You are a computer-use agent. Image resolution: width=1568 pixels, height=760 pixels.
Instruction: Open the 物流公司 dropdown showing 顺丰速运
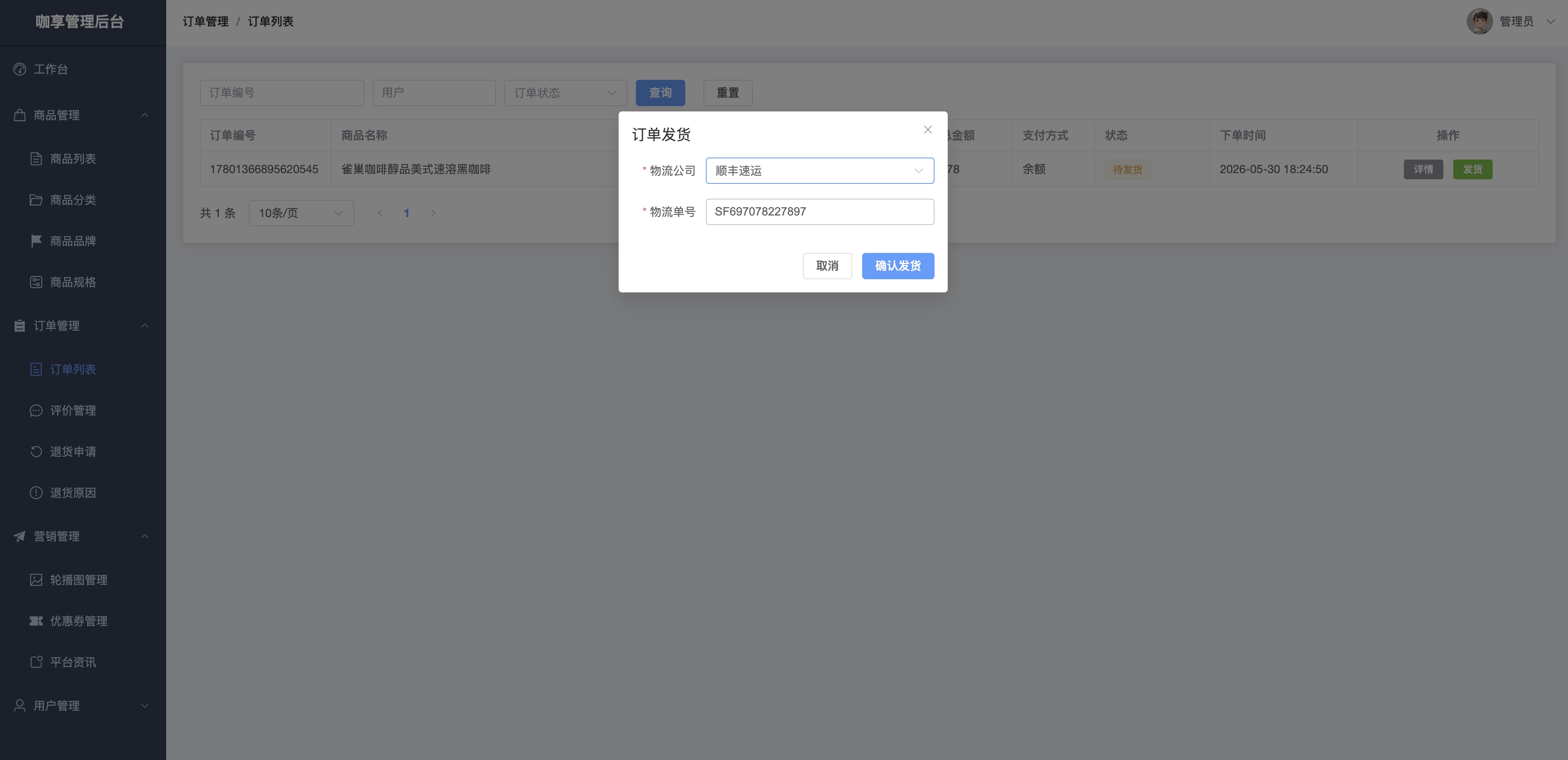coord(820,170)
